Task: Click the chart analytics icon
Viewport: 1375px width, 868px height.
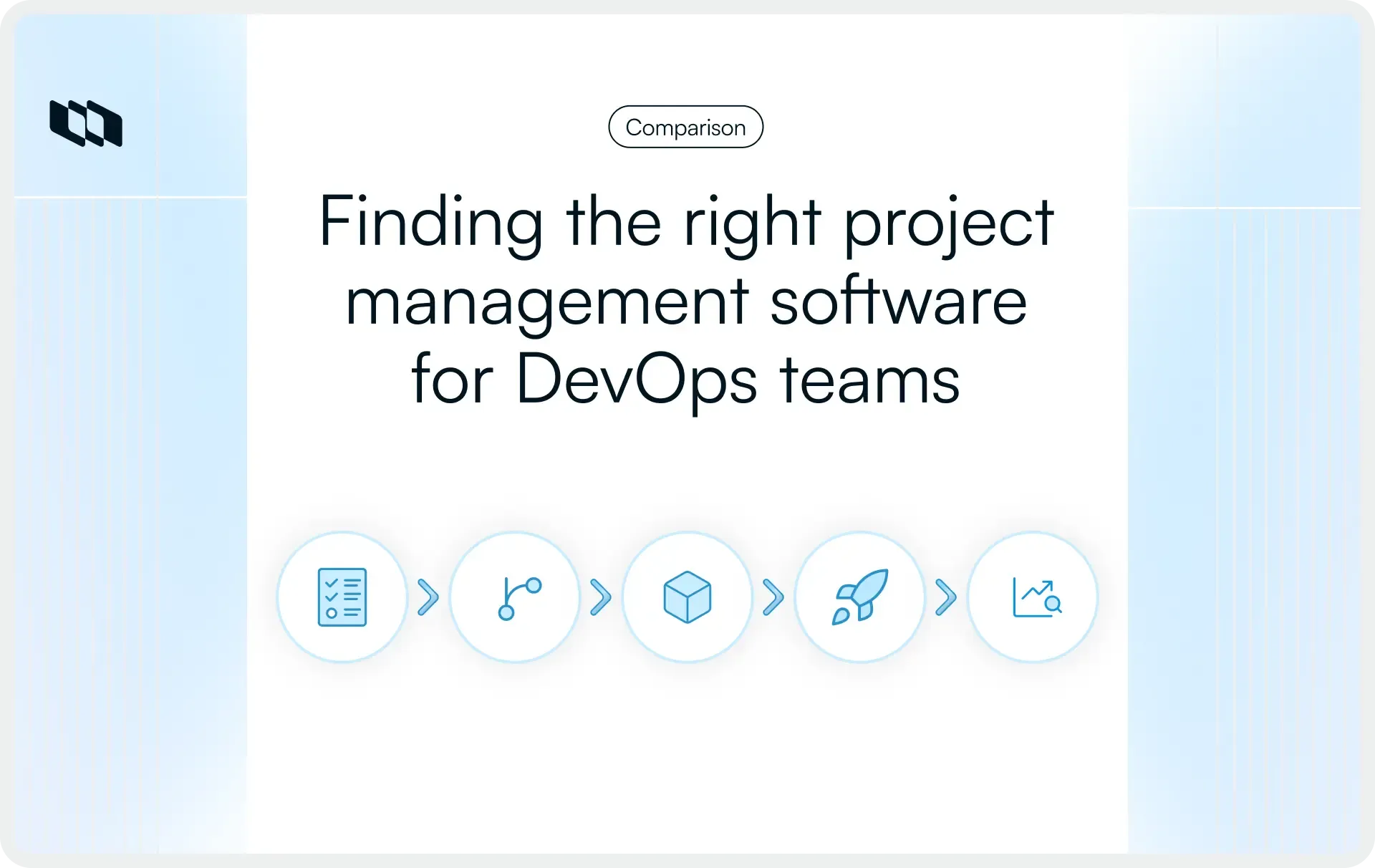Action: point(1037,597)
